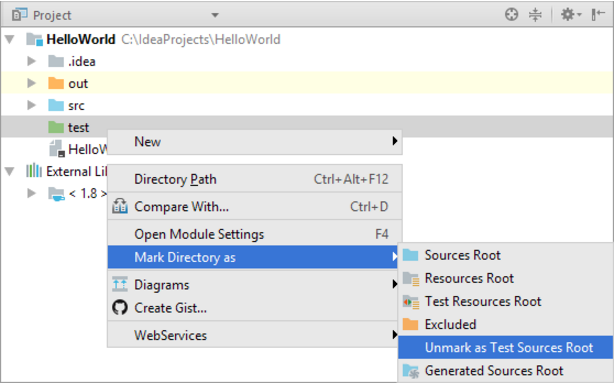Click the green test folder icon

coord(56,127)
